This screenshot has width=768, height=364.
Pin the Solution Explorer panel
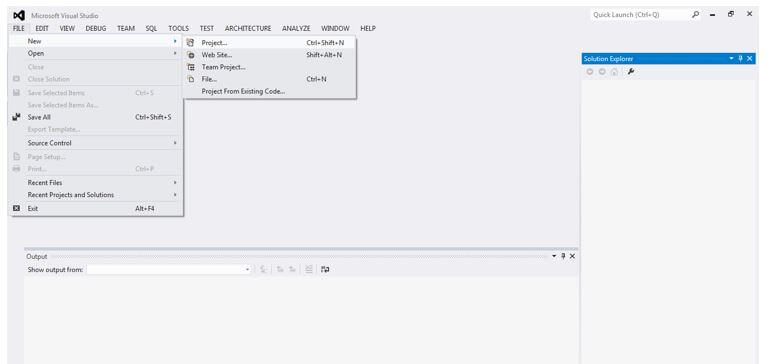[x=741, y=58]
